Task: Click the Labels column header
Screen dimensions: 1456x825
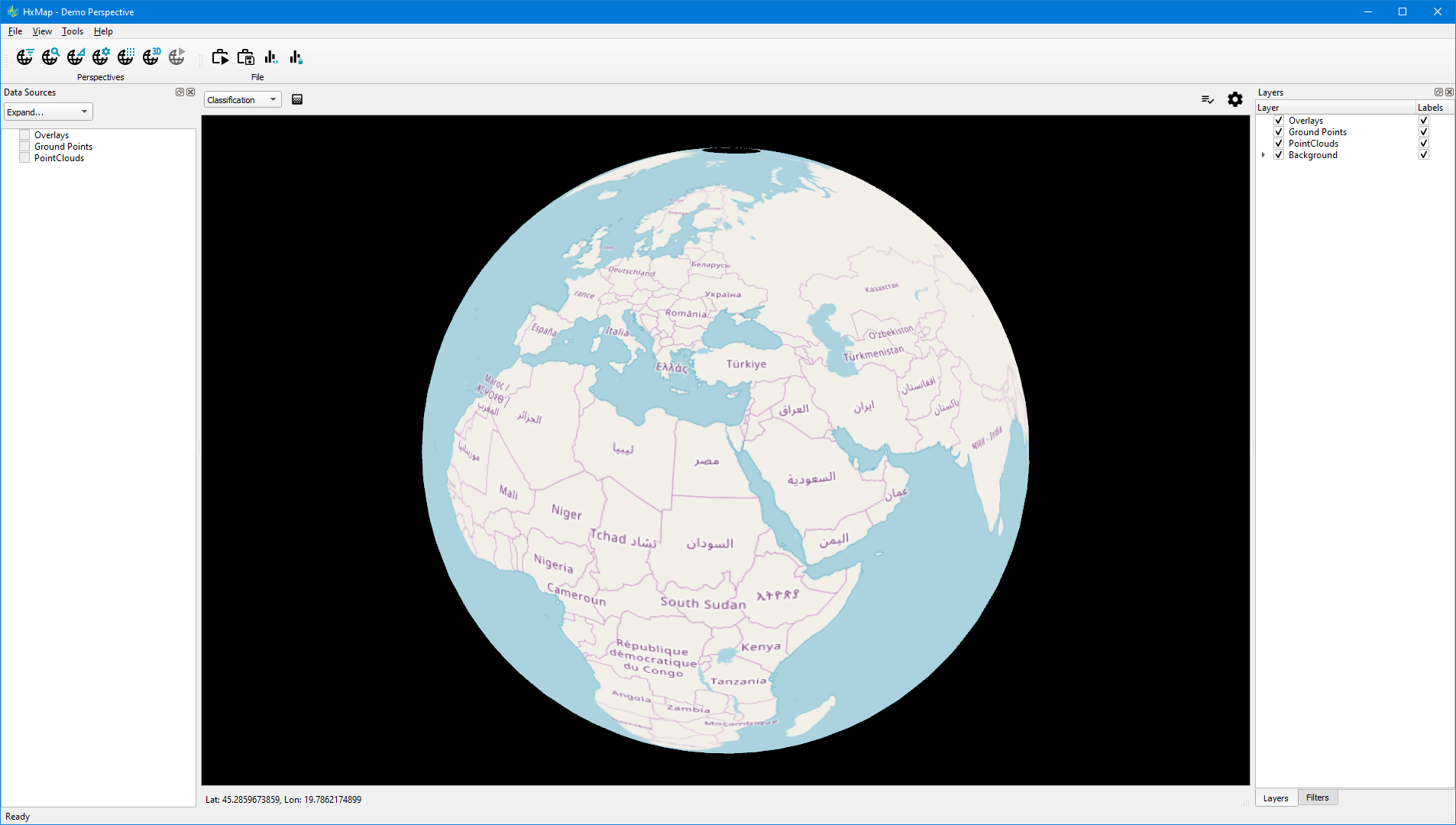Action: (1430, 108)
